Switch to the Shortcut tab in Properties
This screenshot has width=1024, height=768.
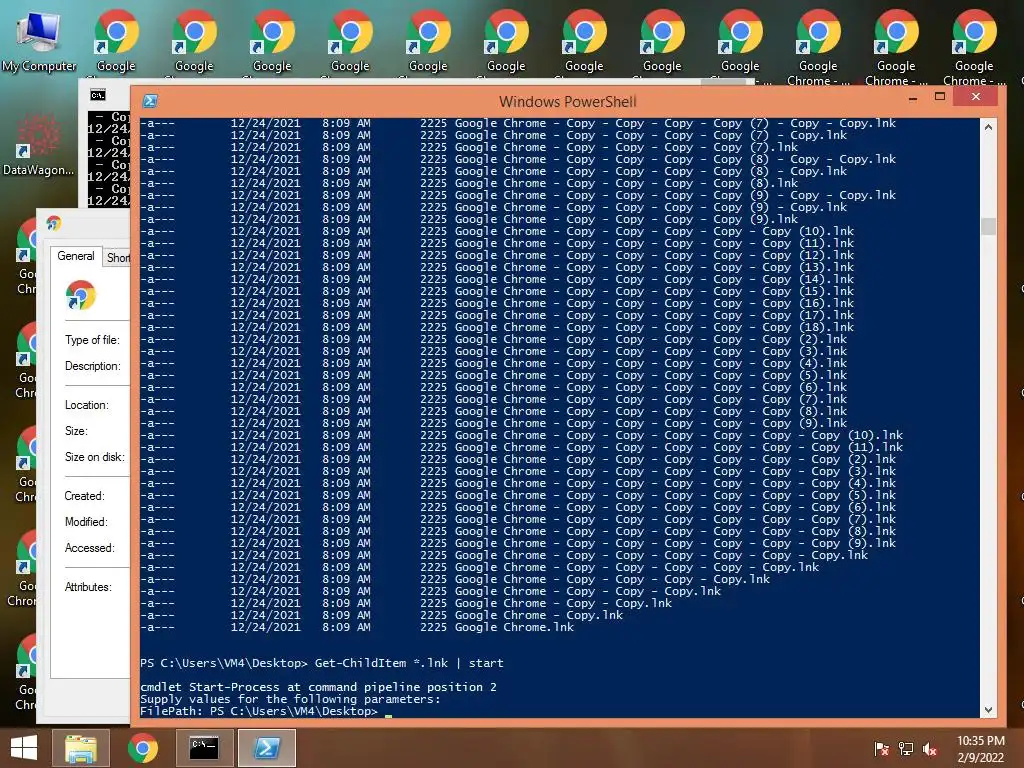click(x=118, y=258)
